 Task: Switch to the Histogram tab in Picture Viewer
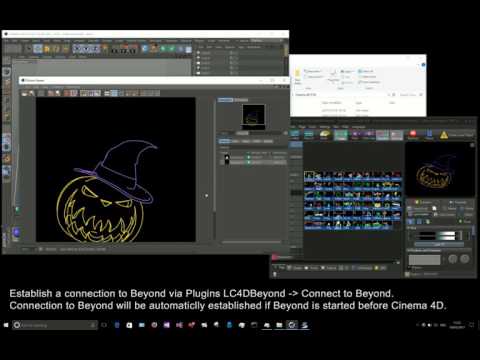click(241, 100)
